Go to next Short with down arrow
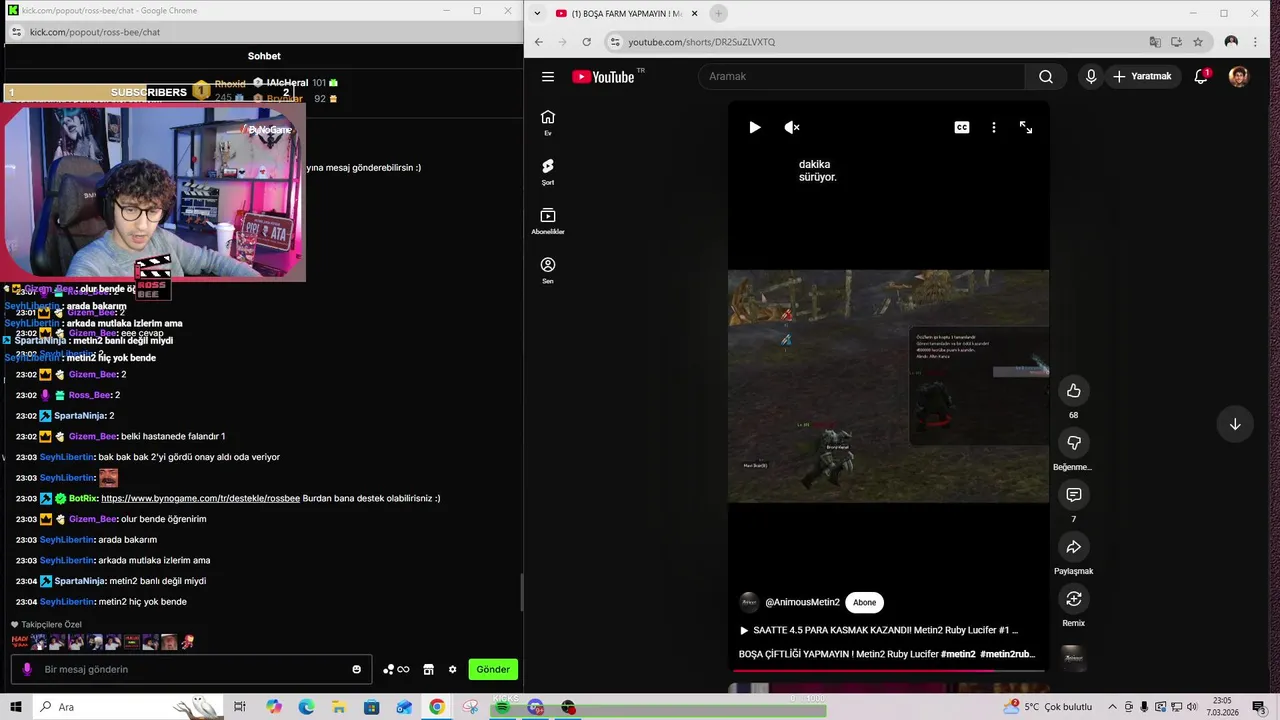 [x=1235, y=424]
